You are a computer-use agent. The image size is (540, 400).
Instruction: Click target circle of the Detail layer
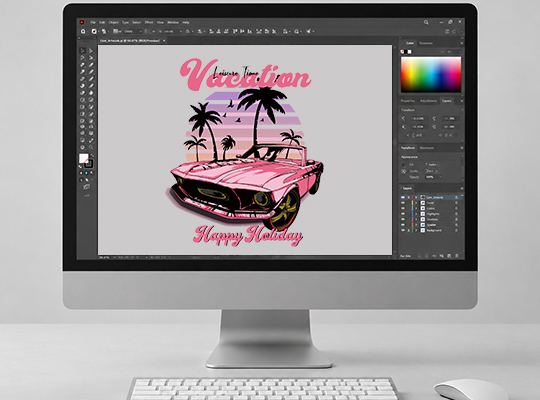pyautogui.click(x=456, y=203)
